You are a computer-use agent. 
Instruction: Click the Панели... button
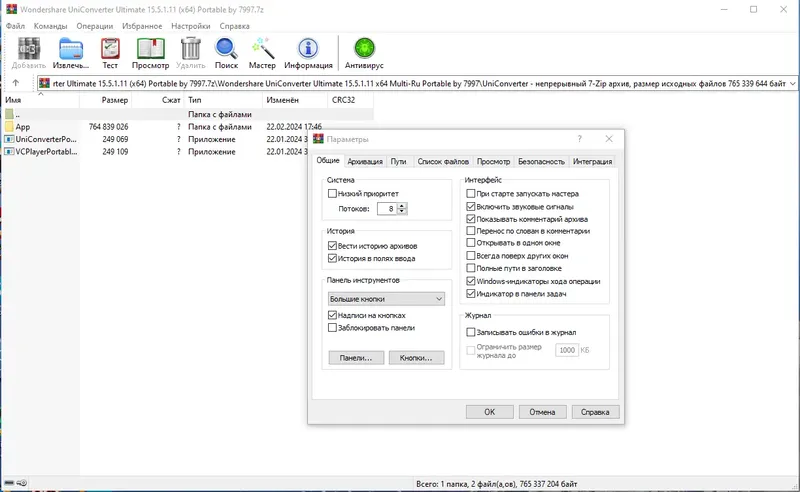[x=356, y=358]
